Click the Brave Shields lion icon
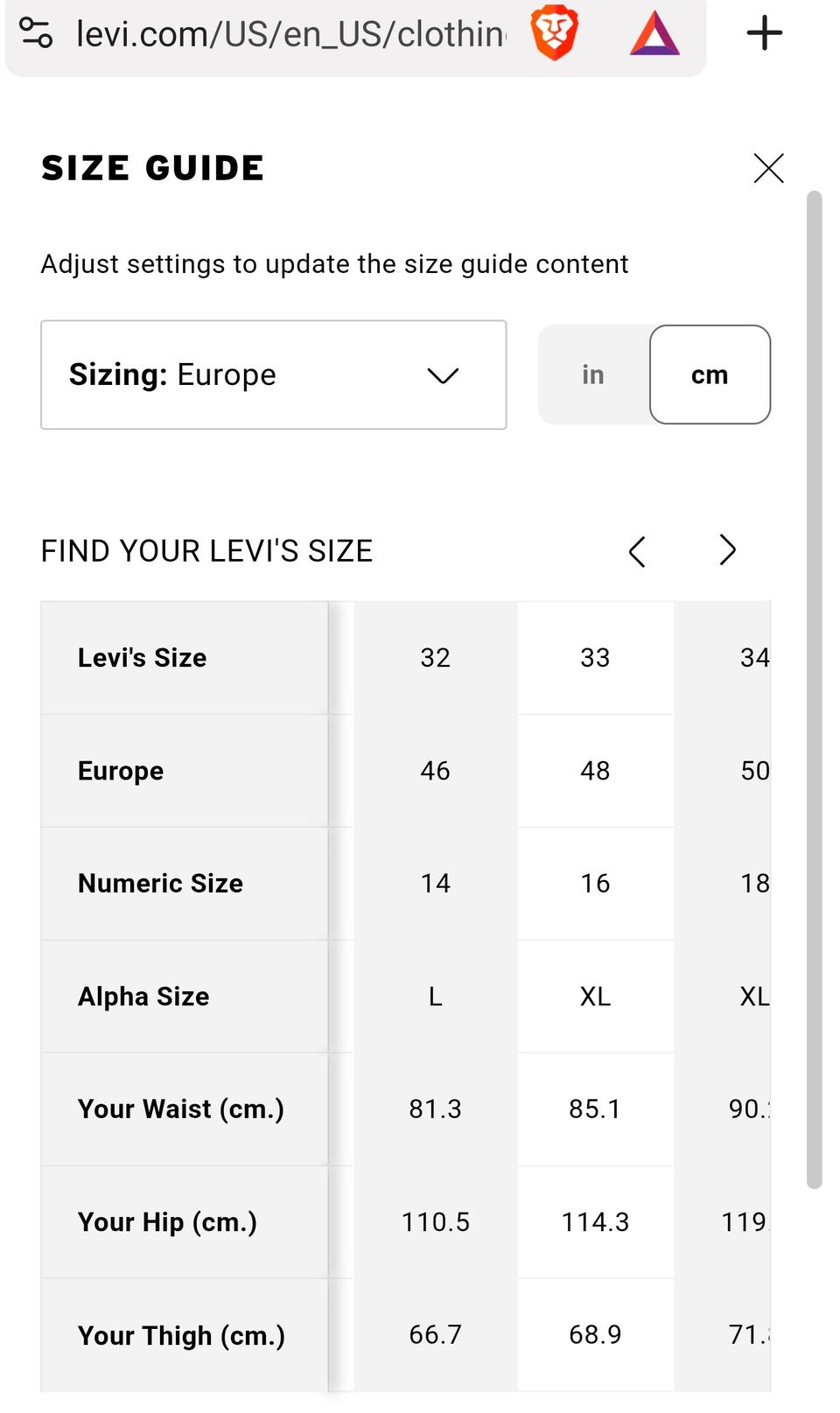The width and height of the screenshot is (840, 1413). [554, 33]
